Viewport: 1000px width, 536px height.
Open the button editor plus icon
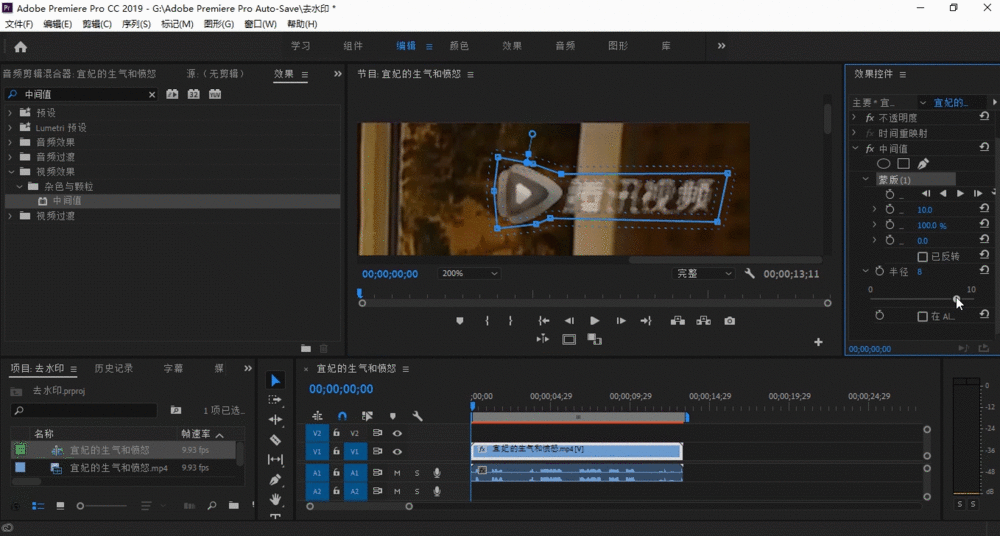pos(818,342)
